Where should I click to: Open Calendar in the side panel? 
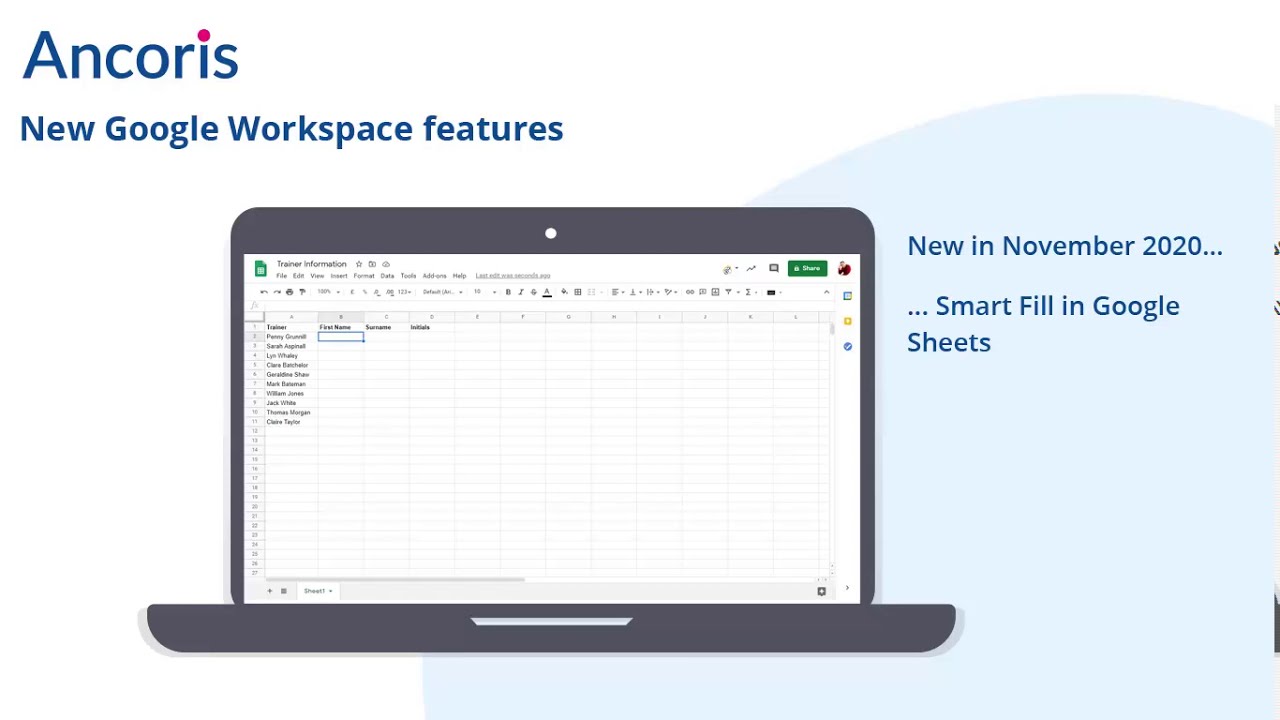(x=847, y=296)
